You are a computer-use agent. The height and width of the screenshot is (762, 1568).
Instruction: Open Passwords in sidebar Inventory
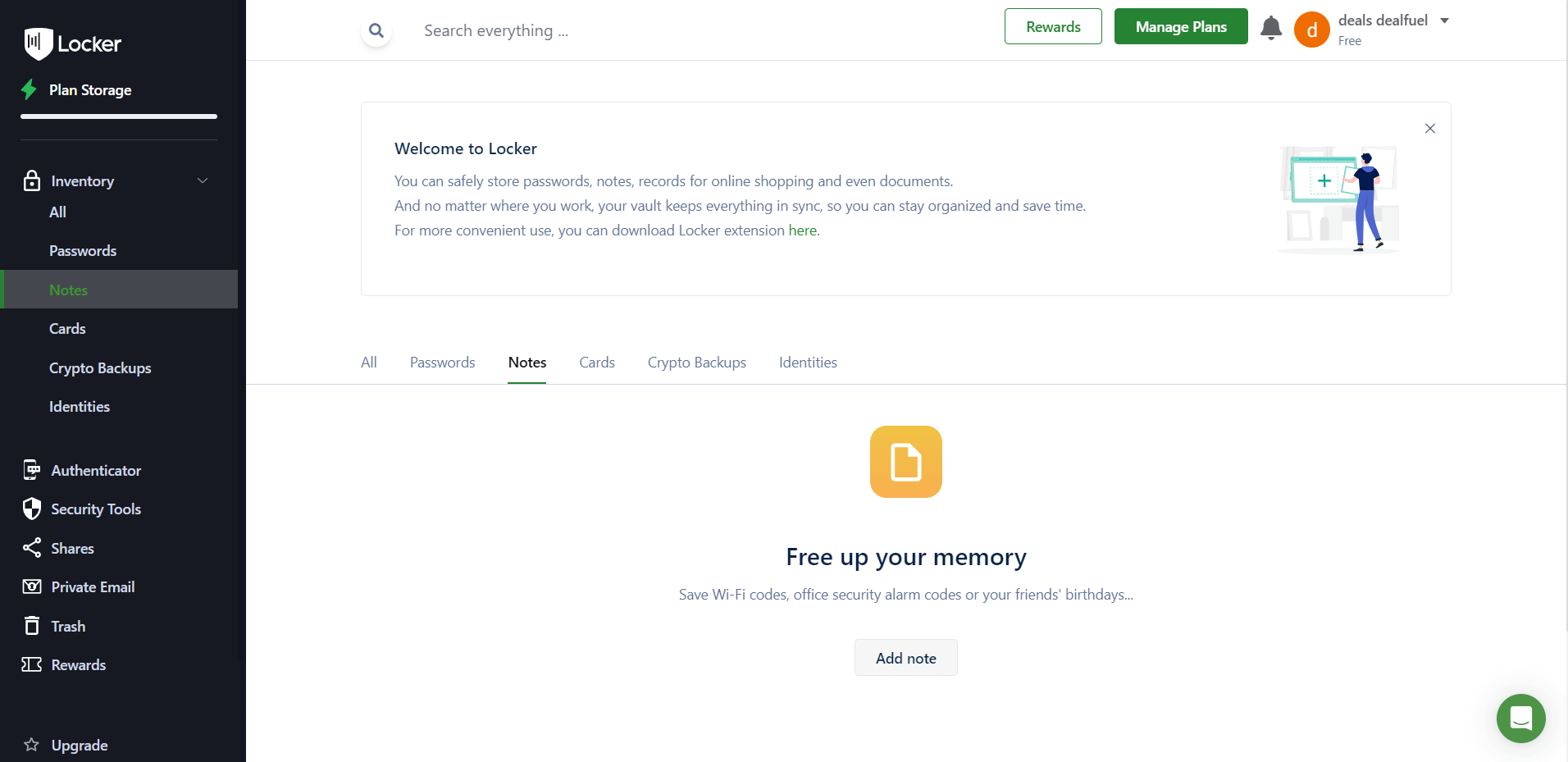click(x=83, y=251)
